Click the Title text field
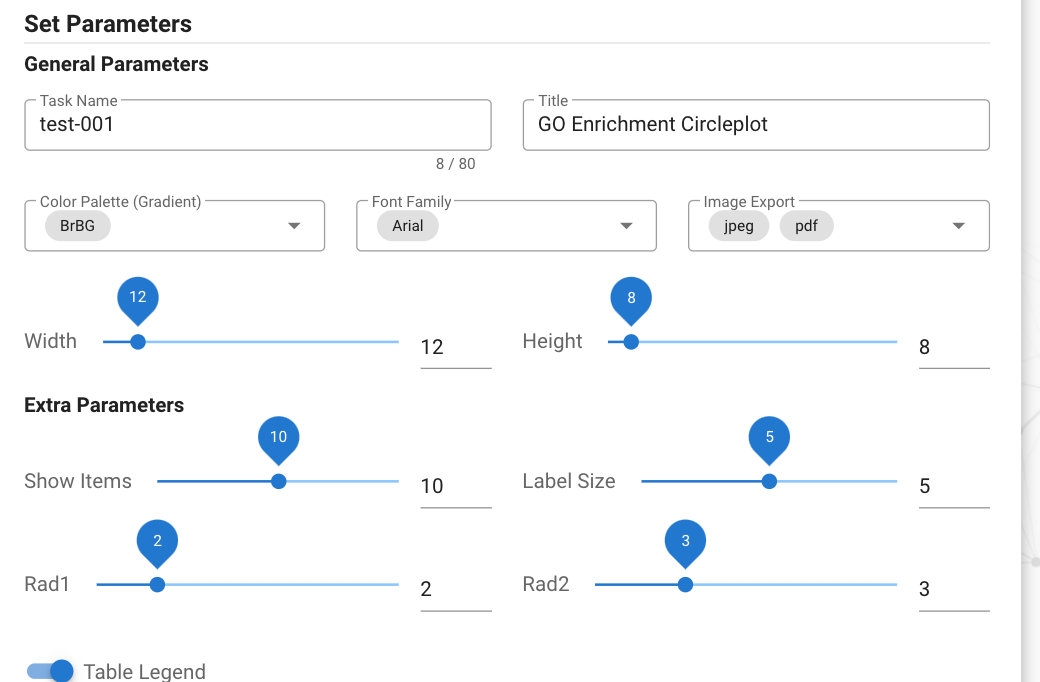 pos(756,125)
